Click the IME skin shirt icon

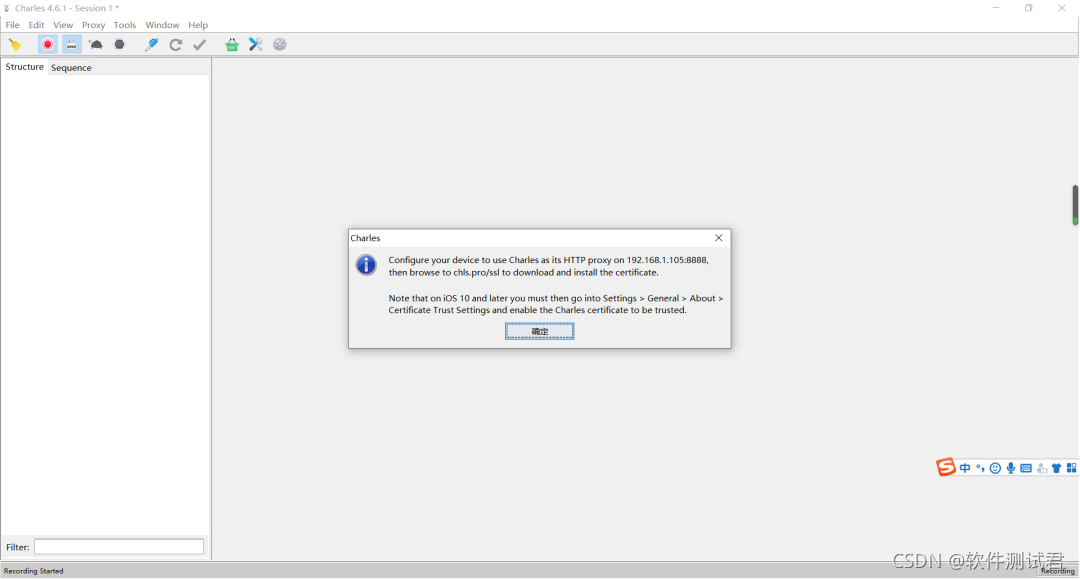click(1057, 468)
